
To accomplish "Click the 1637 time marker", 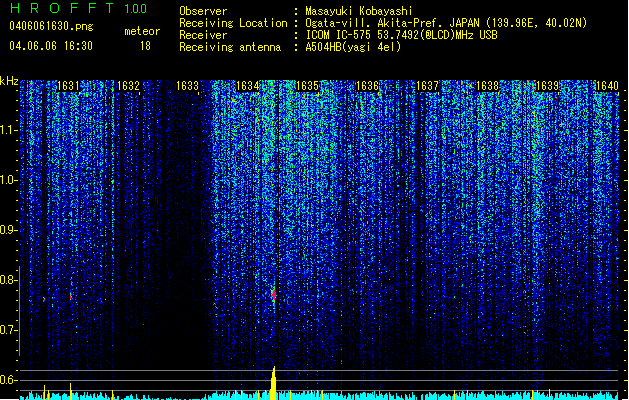I will click(x=427, y=86).
